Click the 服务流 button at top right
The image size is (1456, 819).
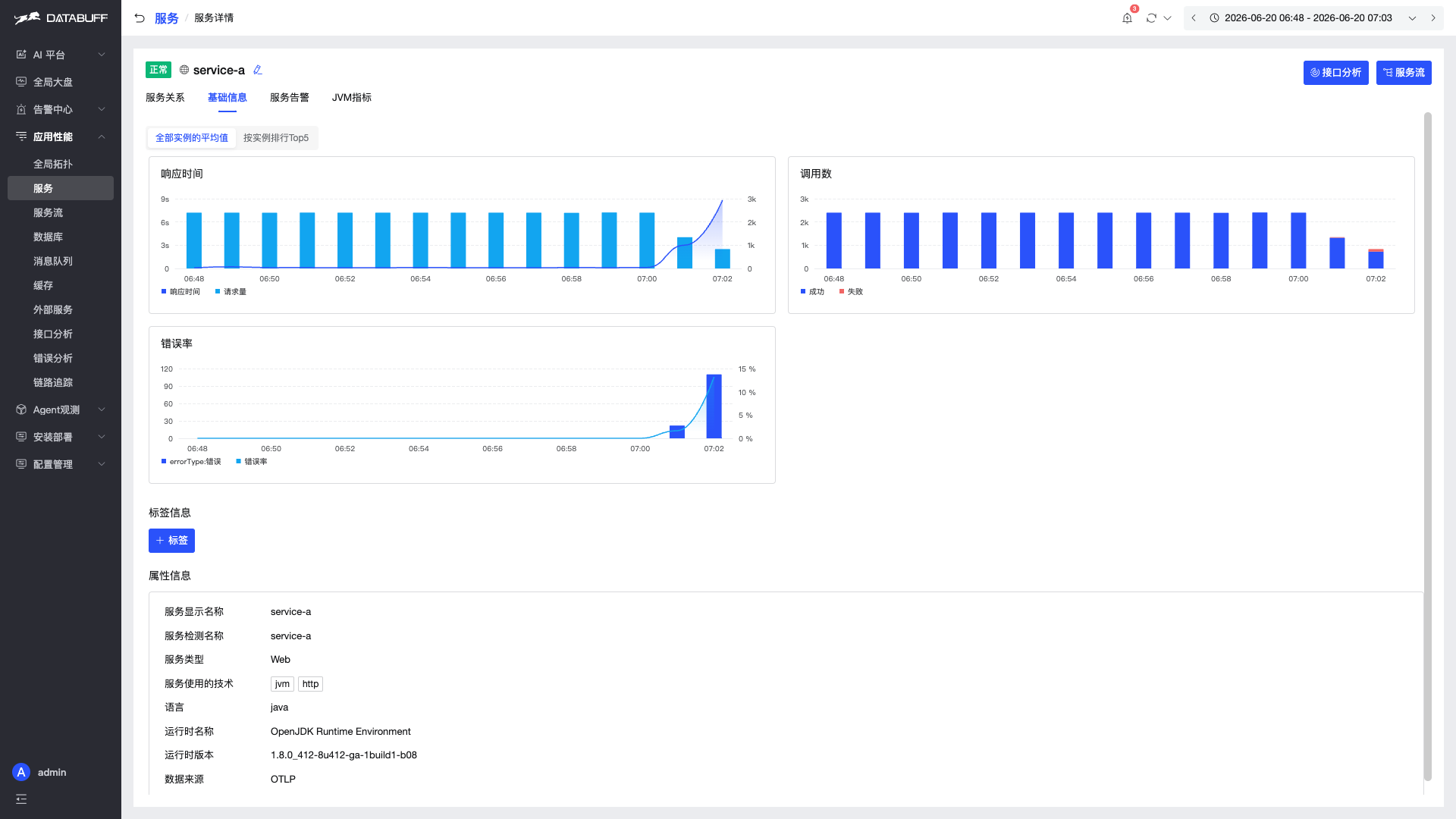click(1404, 73)
